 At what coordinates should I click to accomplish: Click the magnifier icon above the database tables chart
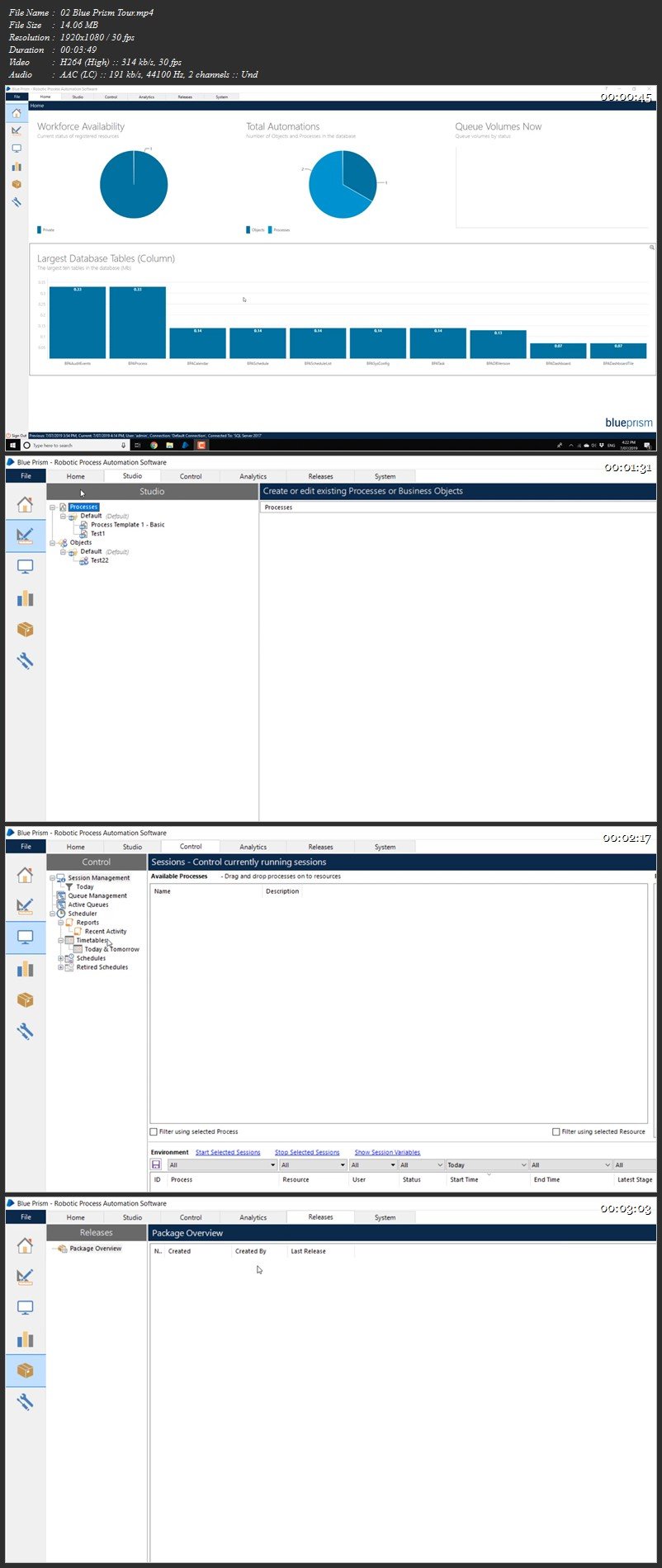click(x=651, y=248)
